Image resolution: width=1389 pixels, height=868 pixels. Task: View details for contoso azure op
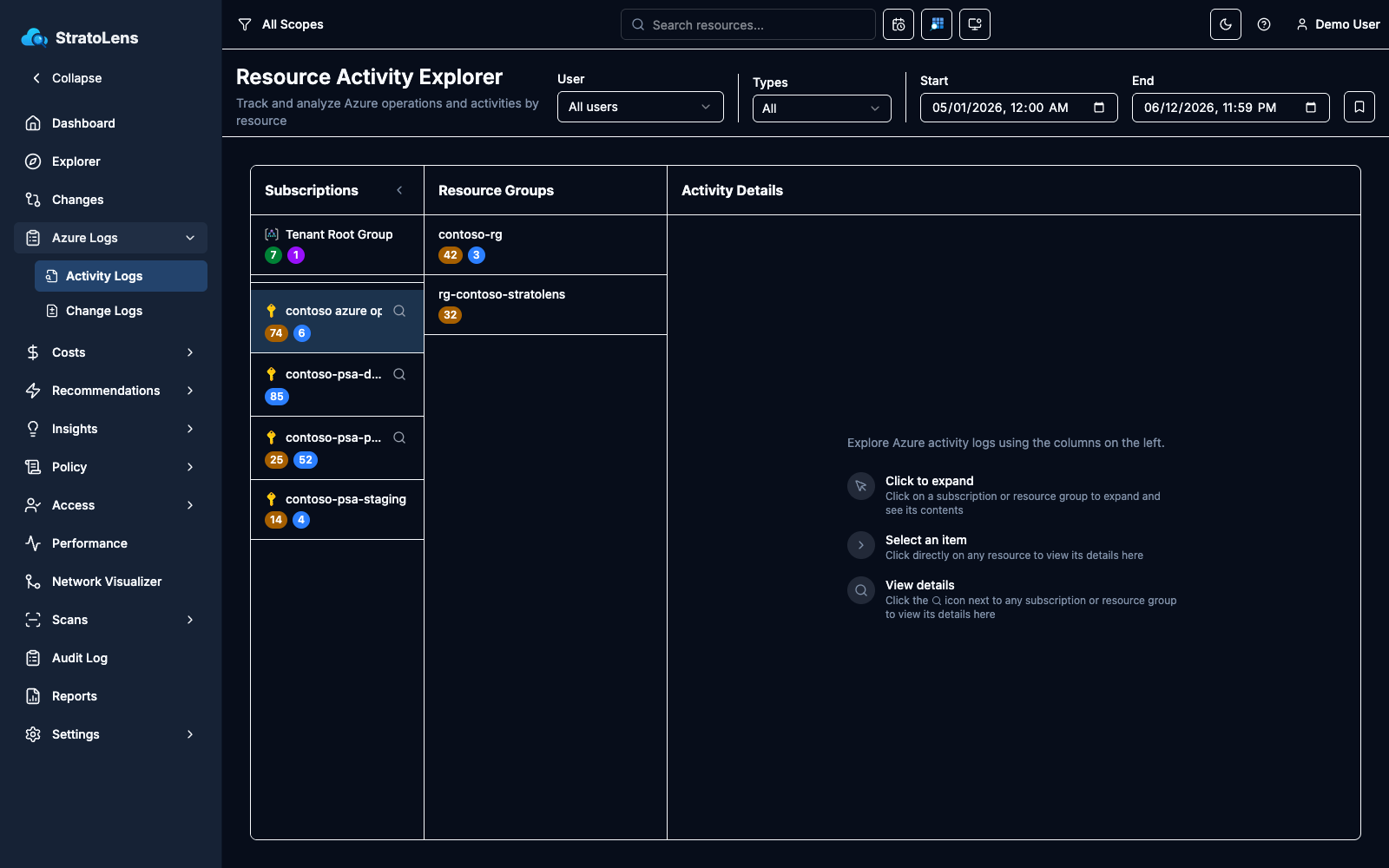pyautogui.click(x=399, y=311)
